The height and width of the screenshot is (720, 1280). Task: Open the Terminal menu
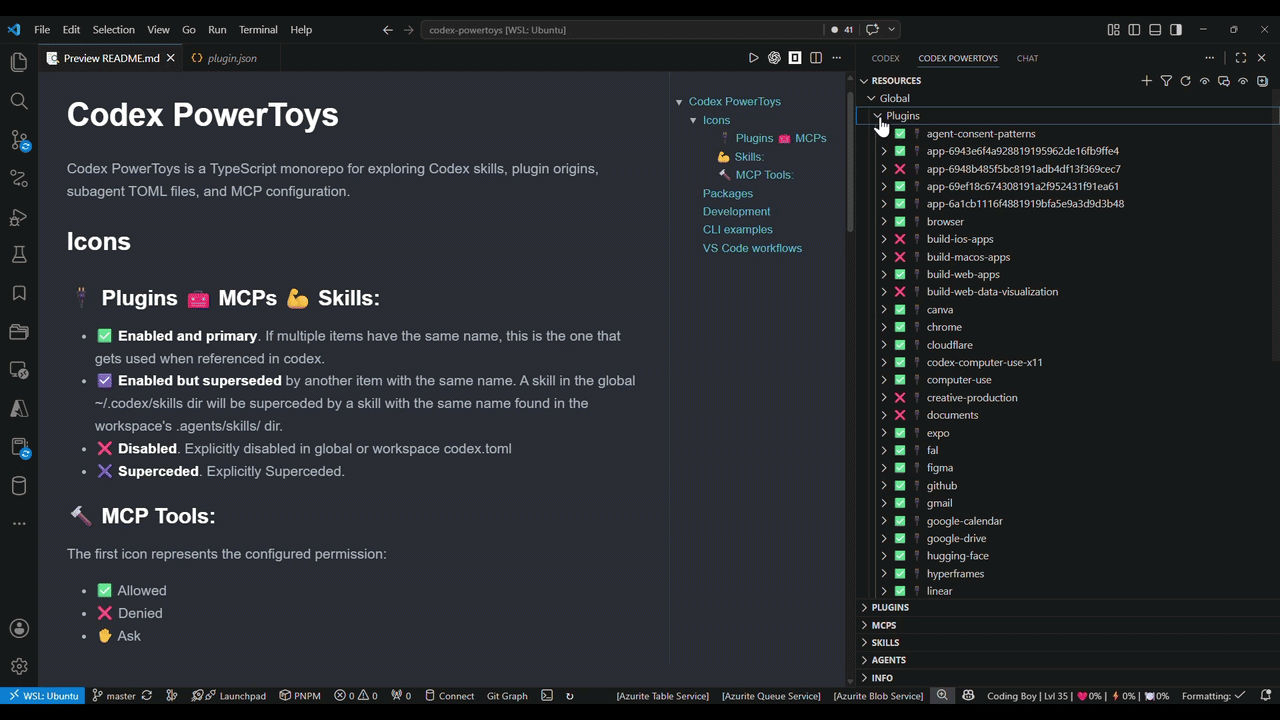(x=258, y=30)
